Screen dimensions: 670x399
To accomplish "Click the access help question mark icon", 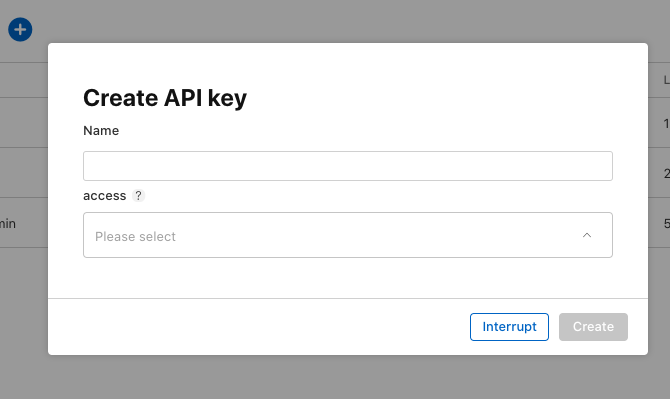I will point(138,196).
